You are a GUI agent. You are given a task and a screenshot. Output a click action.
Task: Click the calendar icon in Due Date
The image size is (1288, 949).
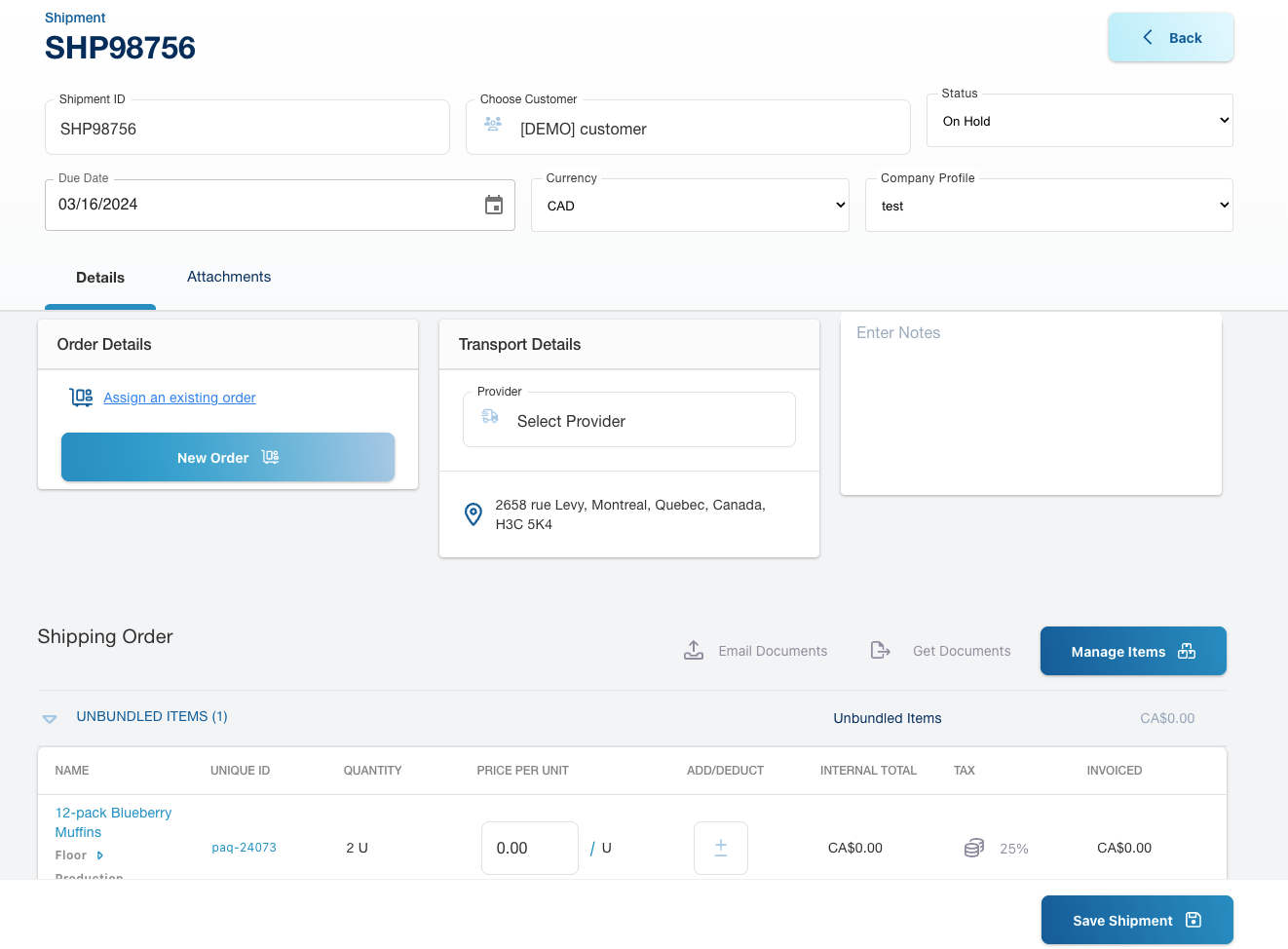tap(494, 205)
